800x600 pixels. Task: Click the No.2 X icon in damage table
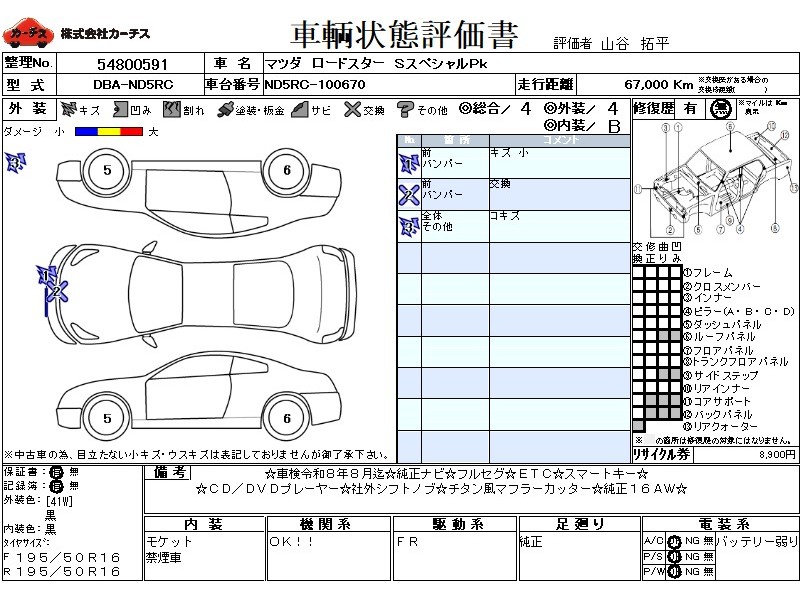tap(409, 195)
